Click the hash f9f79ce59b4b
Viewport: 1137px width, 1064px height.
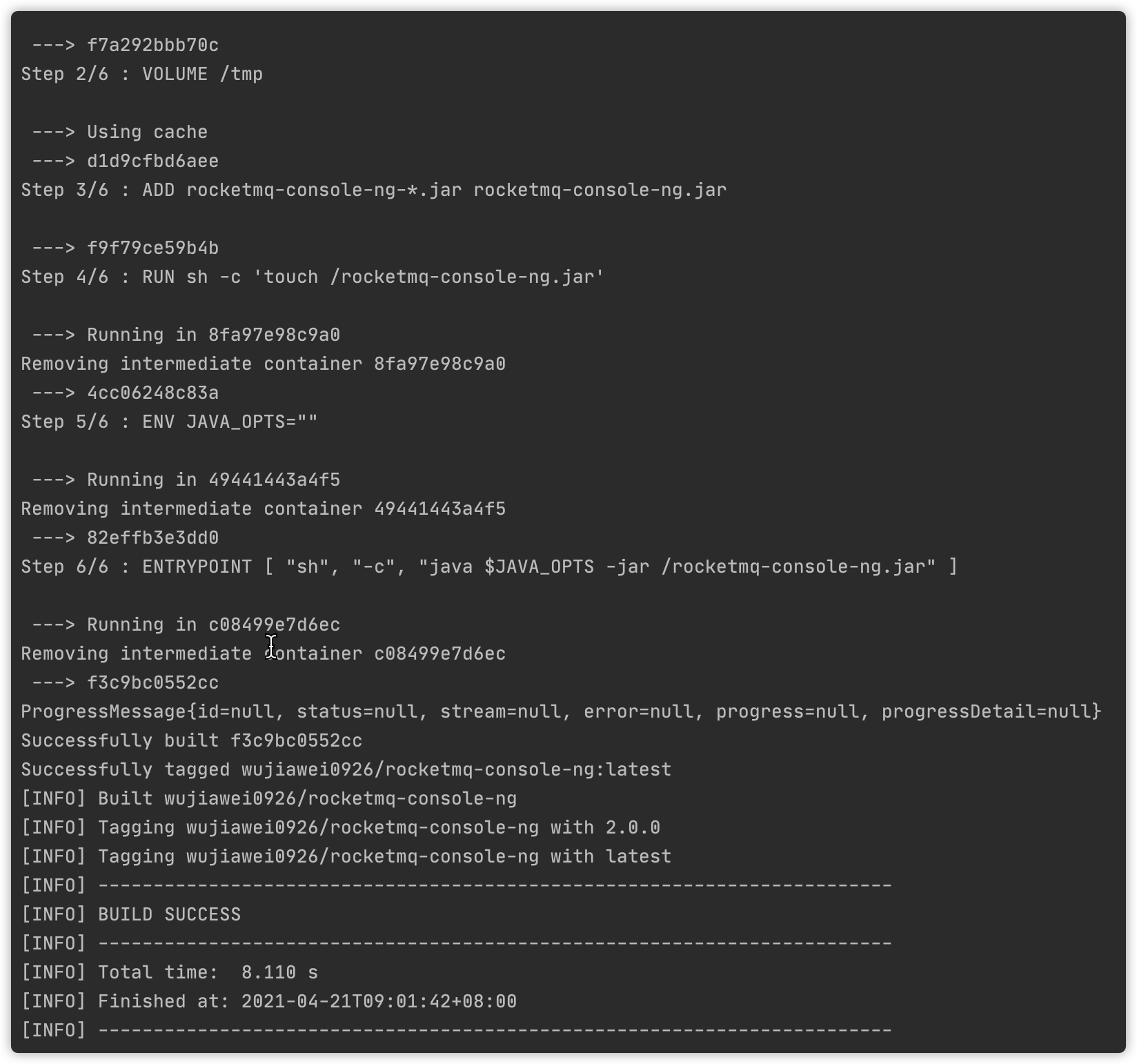pos(152,248)
